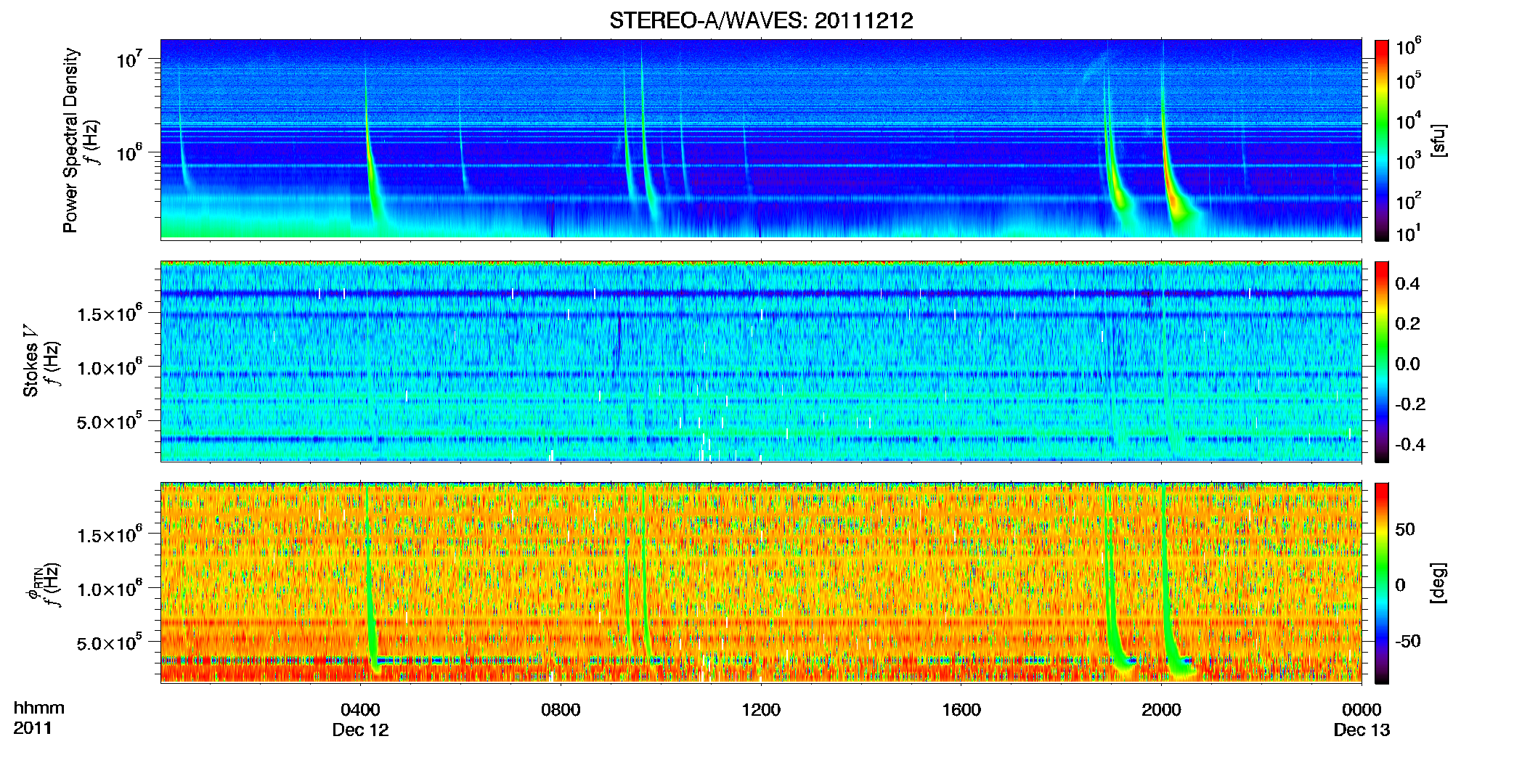1522x784 pixels.
Task: Click the 1600 time axis label
Action: [x=961, y=709]
